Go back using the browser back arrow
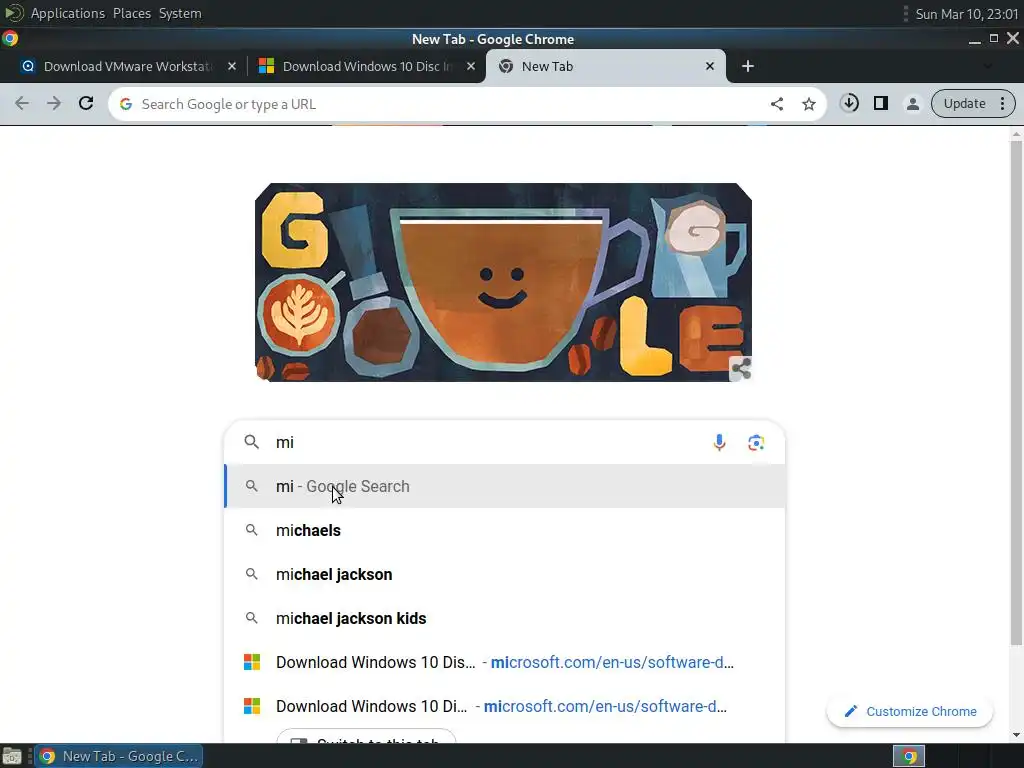The width and height of the screenshot is (1024, 768). 22,104
